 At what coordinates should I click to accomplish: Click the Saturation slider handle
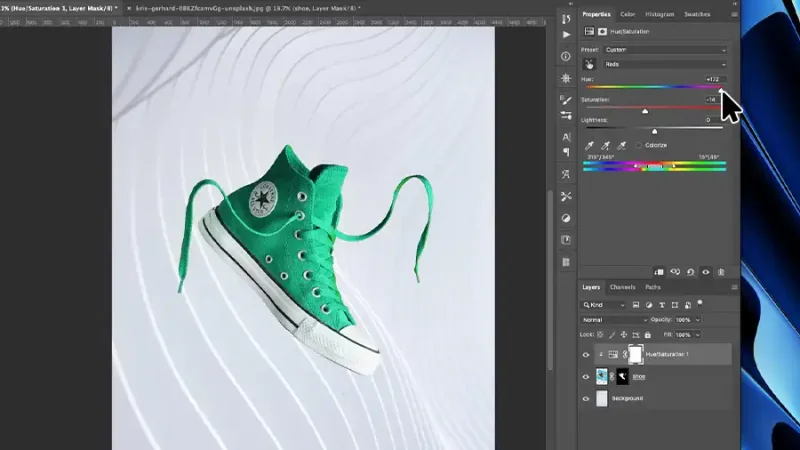645,111
